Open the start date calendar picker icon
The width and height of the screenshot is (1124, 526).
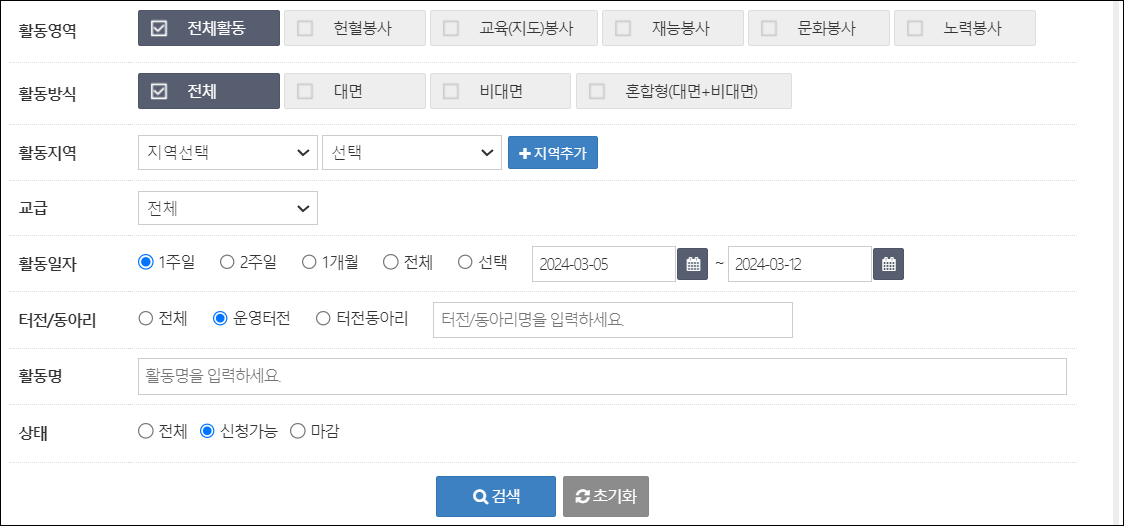point(692,264)
